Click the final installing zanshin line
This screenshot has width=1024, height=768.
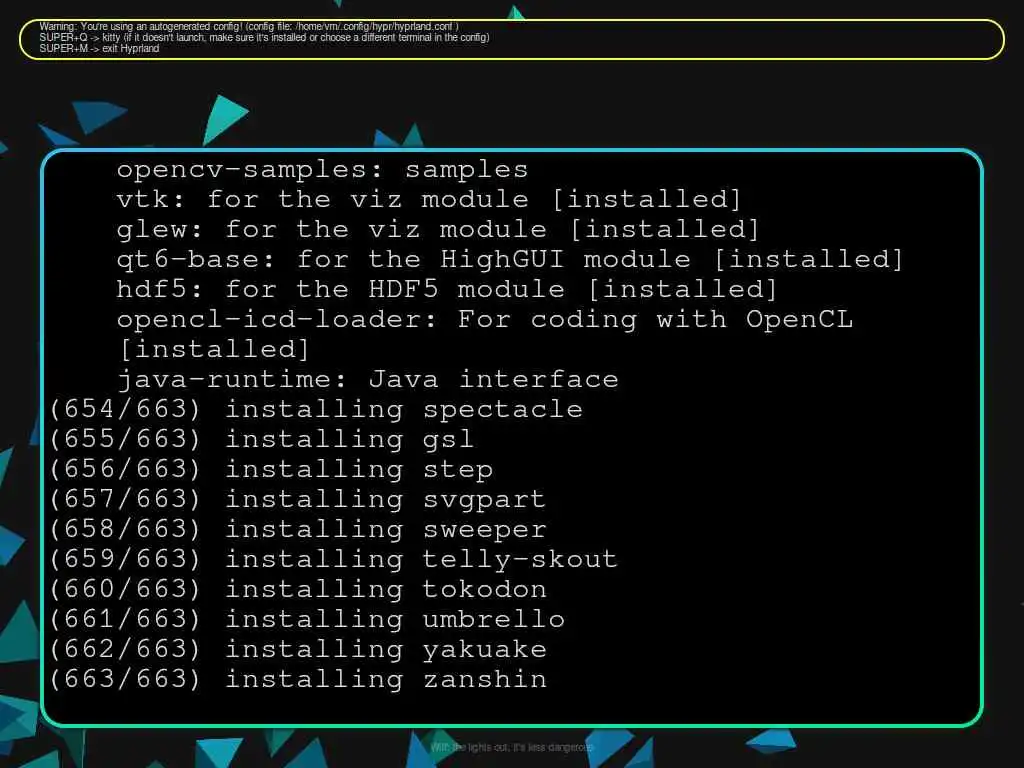(298, 680)
